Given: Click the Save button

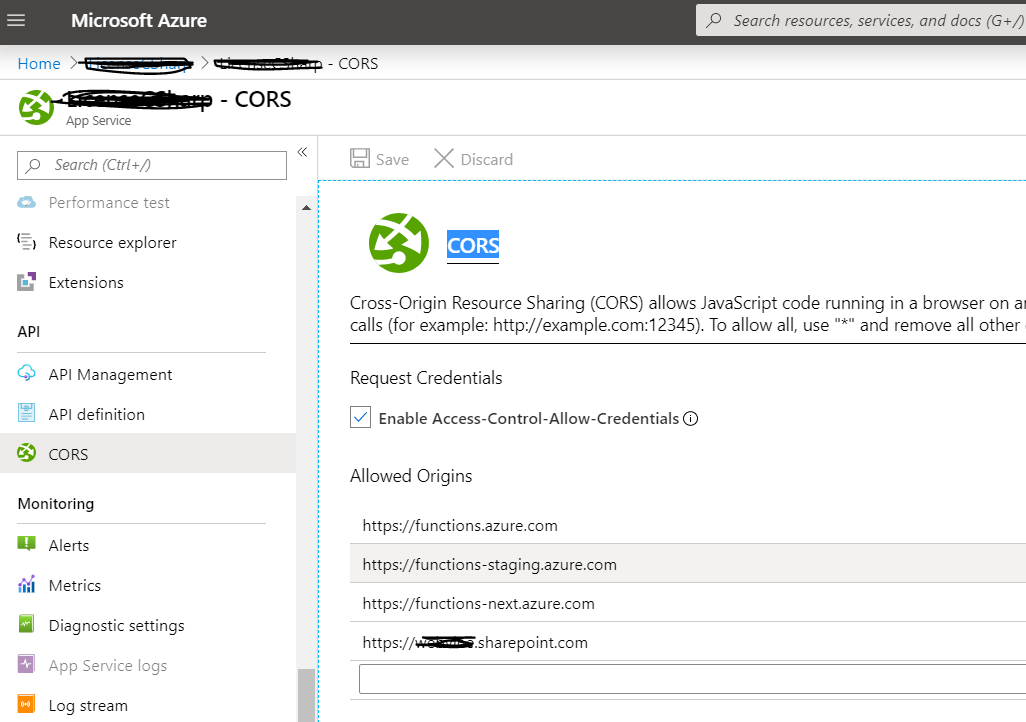Looking at the screenshot, I should pyautogui.click(x=380, y=159).
